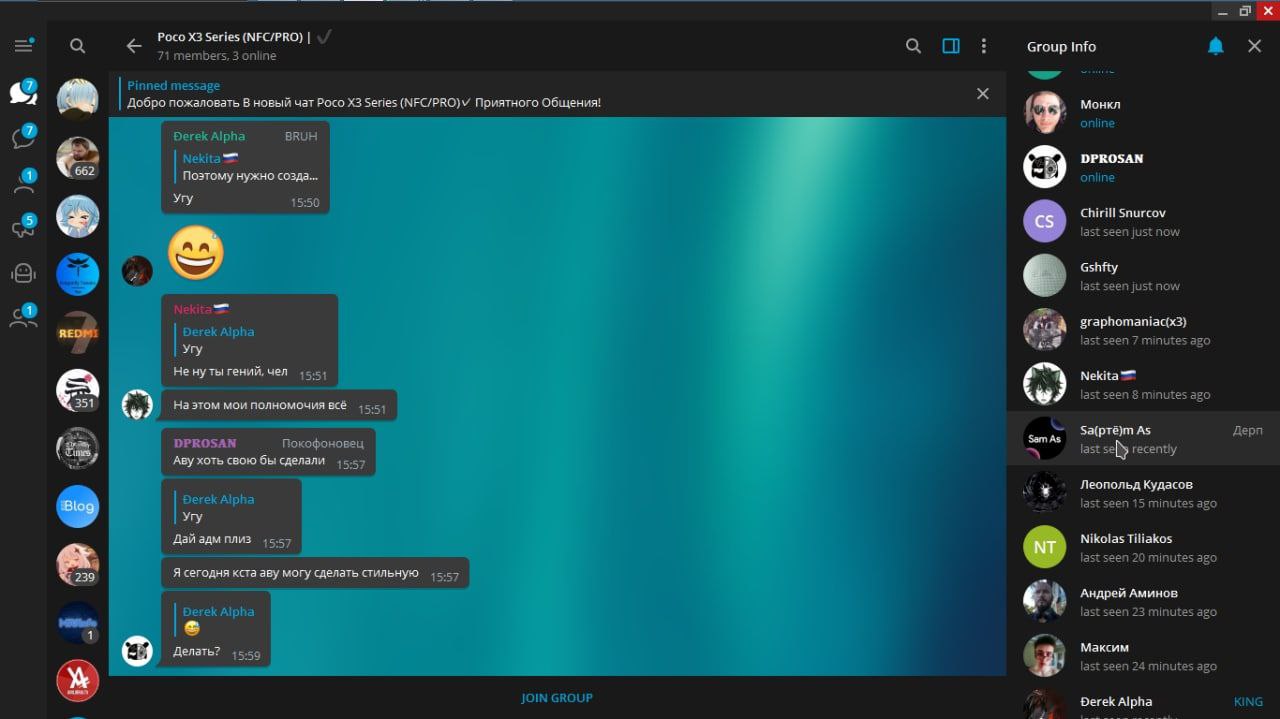This screenshot has height=719, width=1280.
Task: Select member graphomaniac(x3)
Action: (x=1143, y=330)
